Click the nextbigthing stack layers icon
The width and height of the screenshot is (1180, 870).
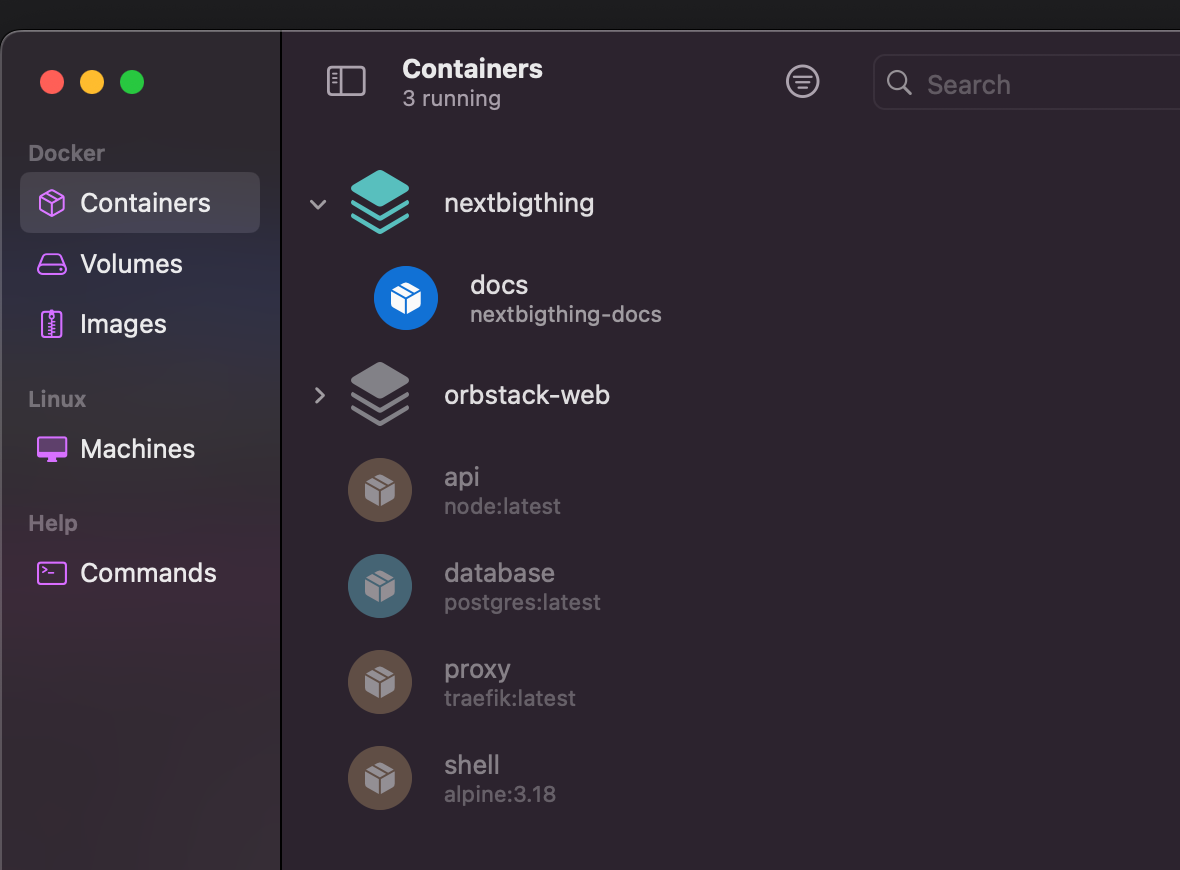click(x=380, y=202)
